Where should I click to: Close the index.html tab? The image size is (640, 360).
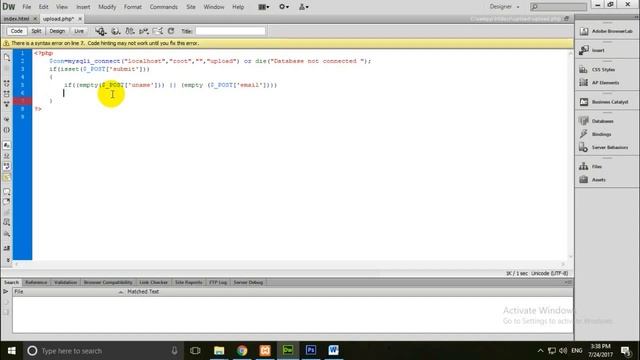[x=35, y=19]
